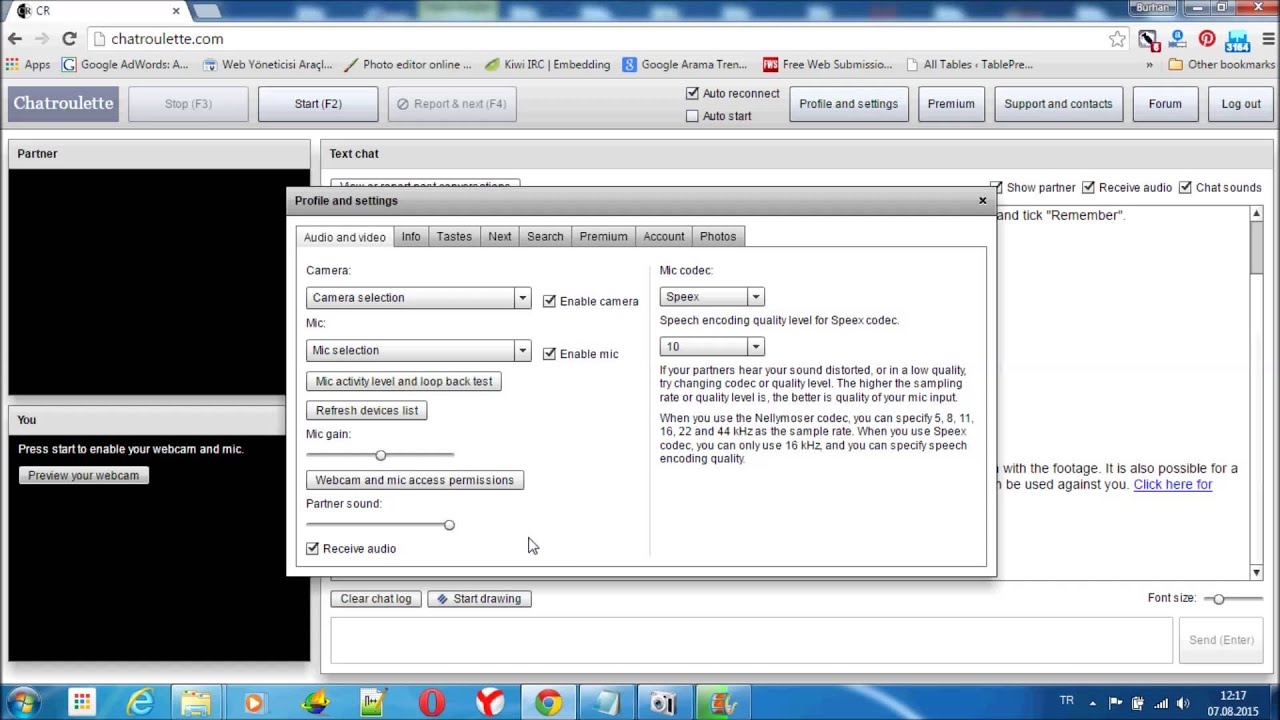
Task: Select the Audio and video tab
Action: [x=345, y=237]
